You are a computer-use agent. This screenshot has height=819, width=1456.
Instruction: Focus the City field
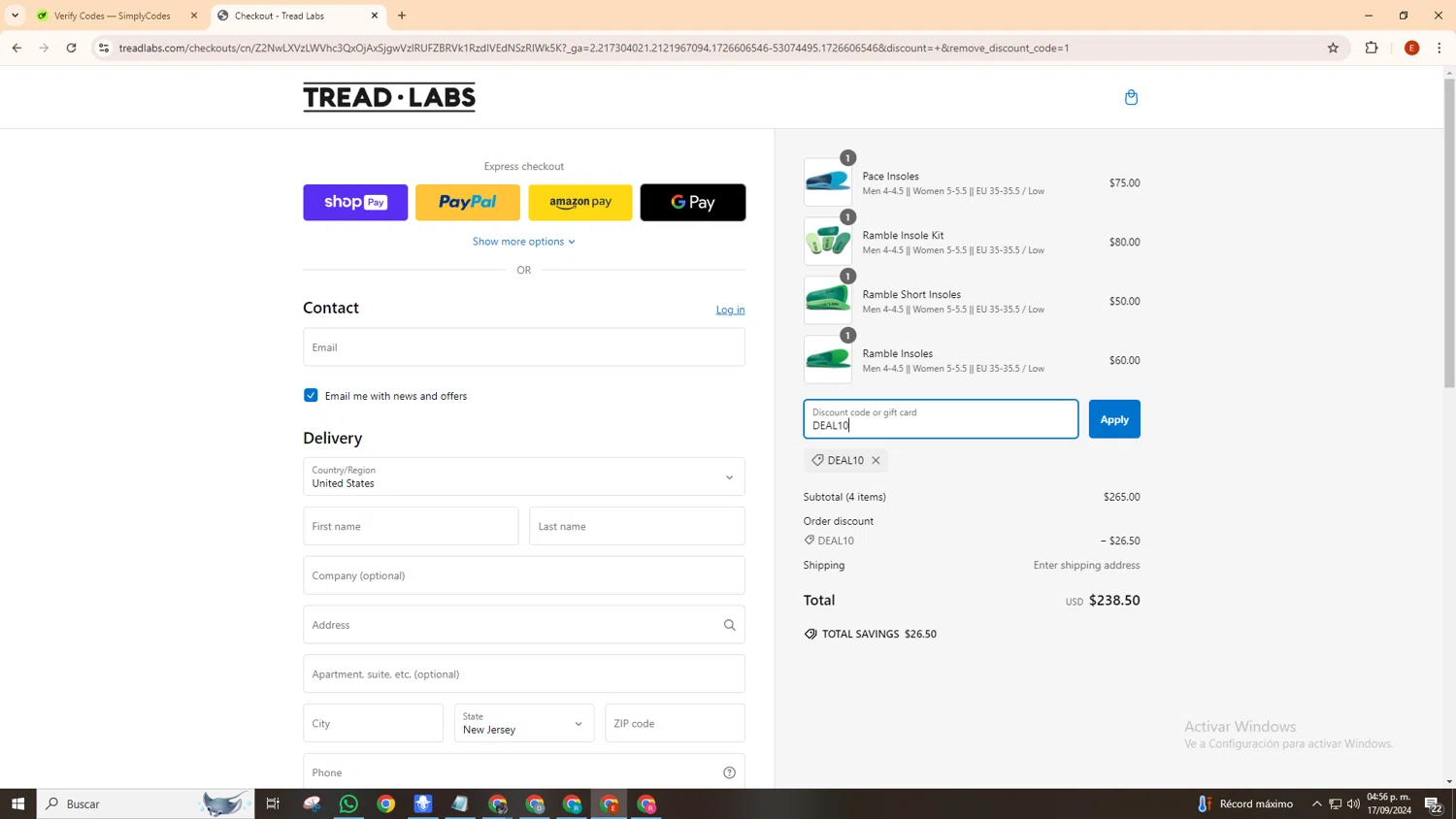(x=373, y=723)
